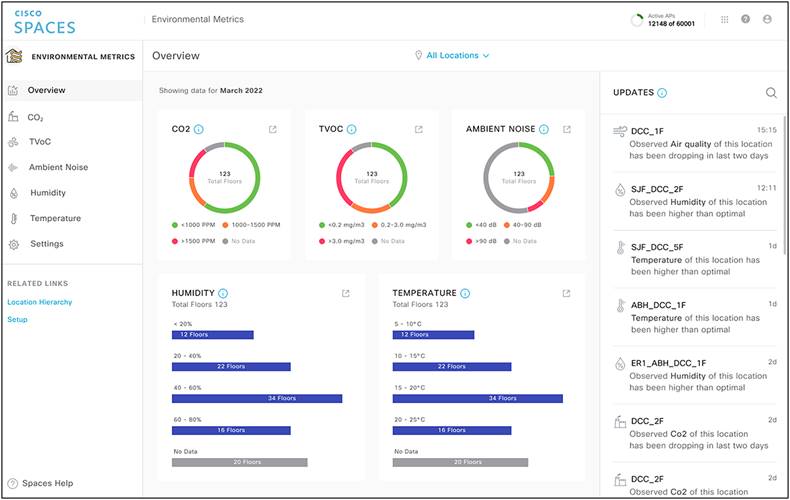The width and height of the screenshot is (790, 500).
Task: Click Temperature 15-20°C 34 Floors bar
Action: (478, 399)
